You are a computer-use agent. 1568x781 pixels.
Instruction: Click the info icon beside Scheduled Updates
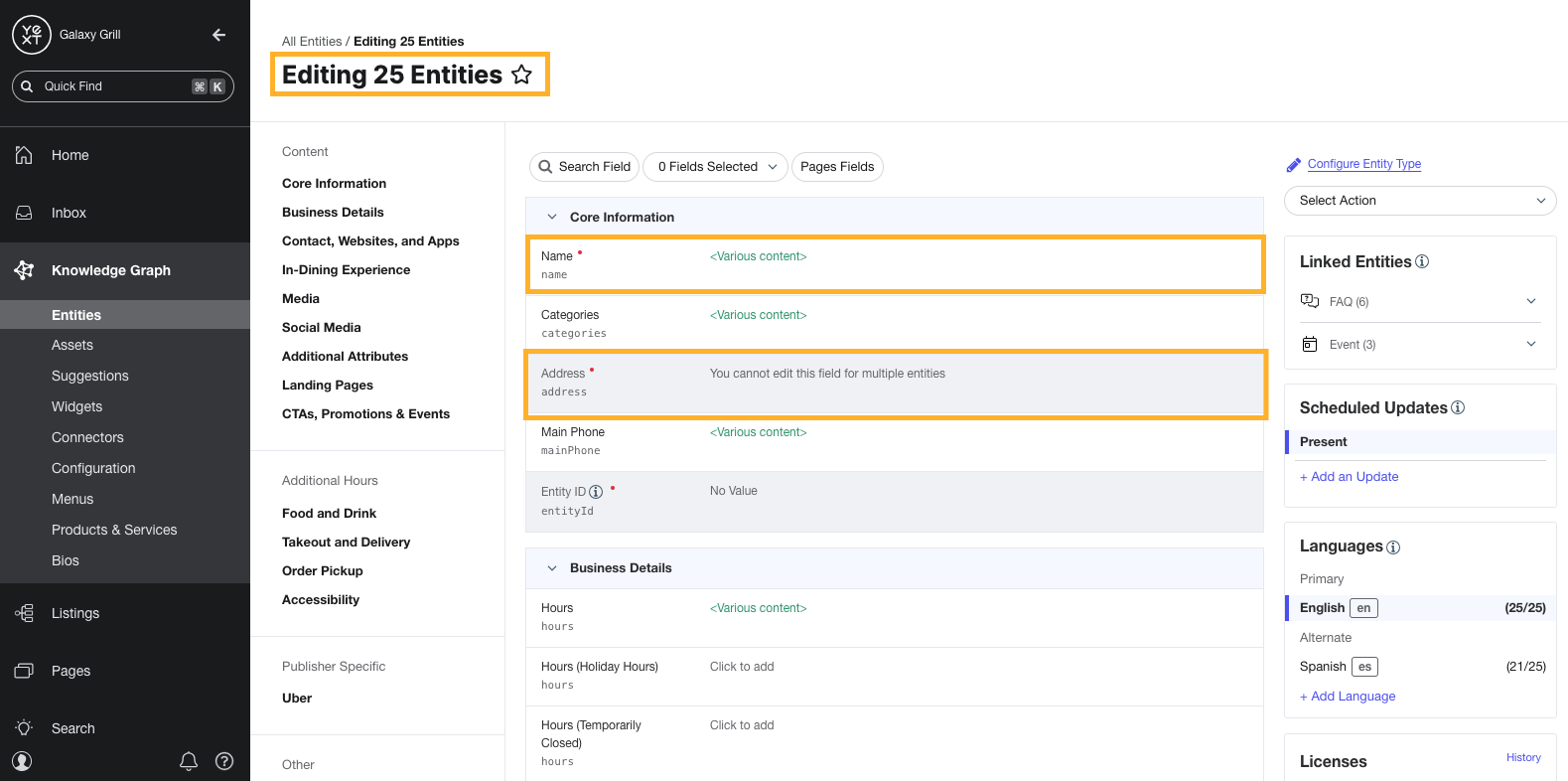coord(1458,407)
